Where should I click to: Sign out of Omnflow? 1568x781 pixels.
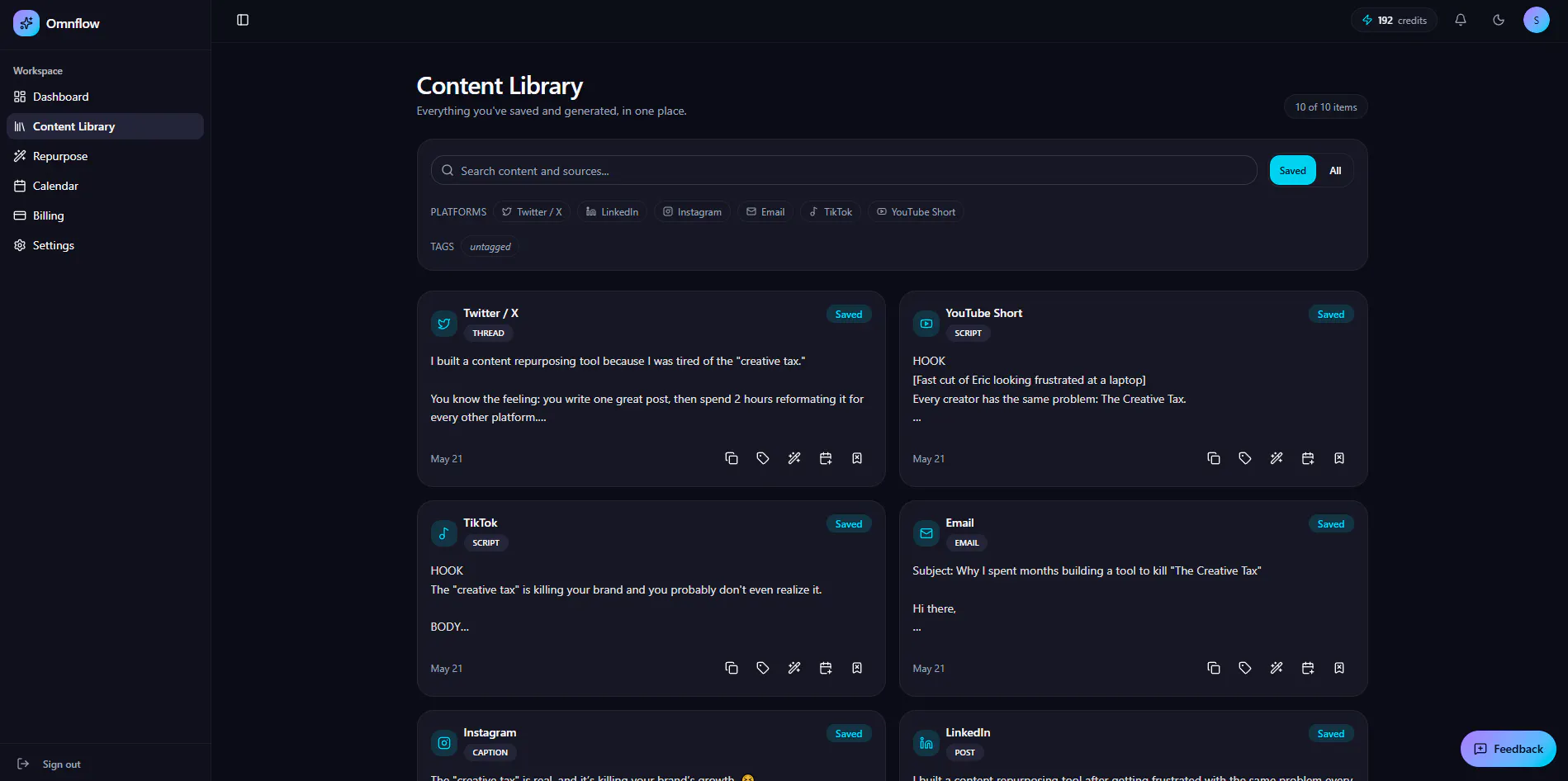pyautogui.click(x=50, y=764)
